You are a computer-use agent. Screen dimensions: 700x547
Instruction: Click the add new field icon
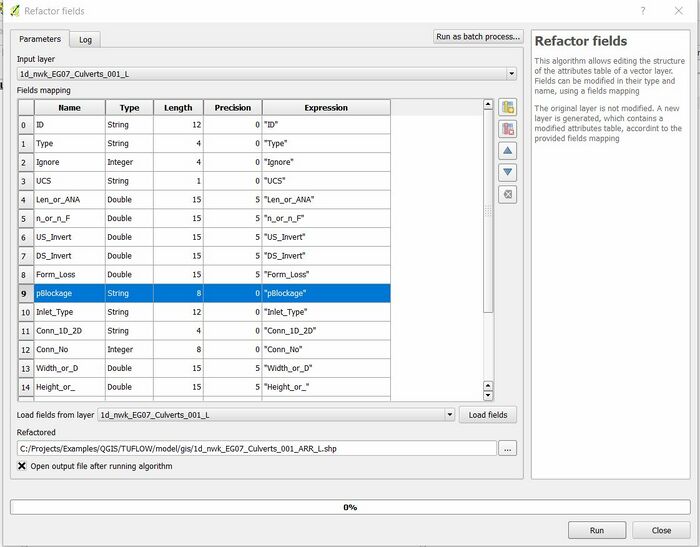point(508,108)
